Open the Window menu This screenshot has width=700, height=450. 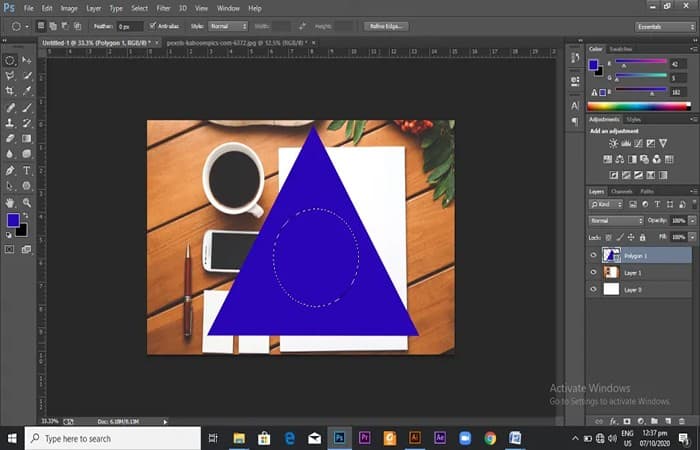[x=228, y=8]
